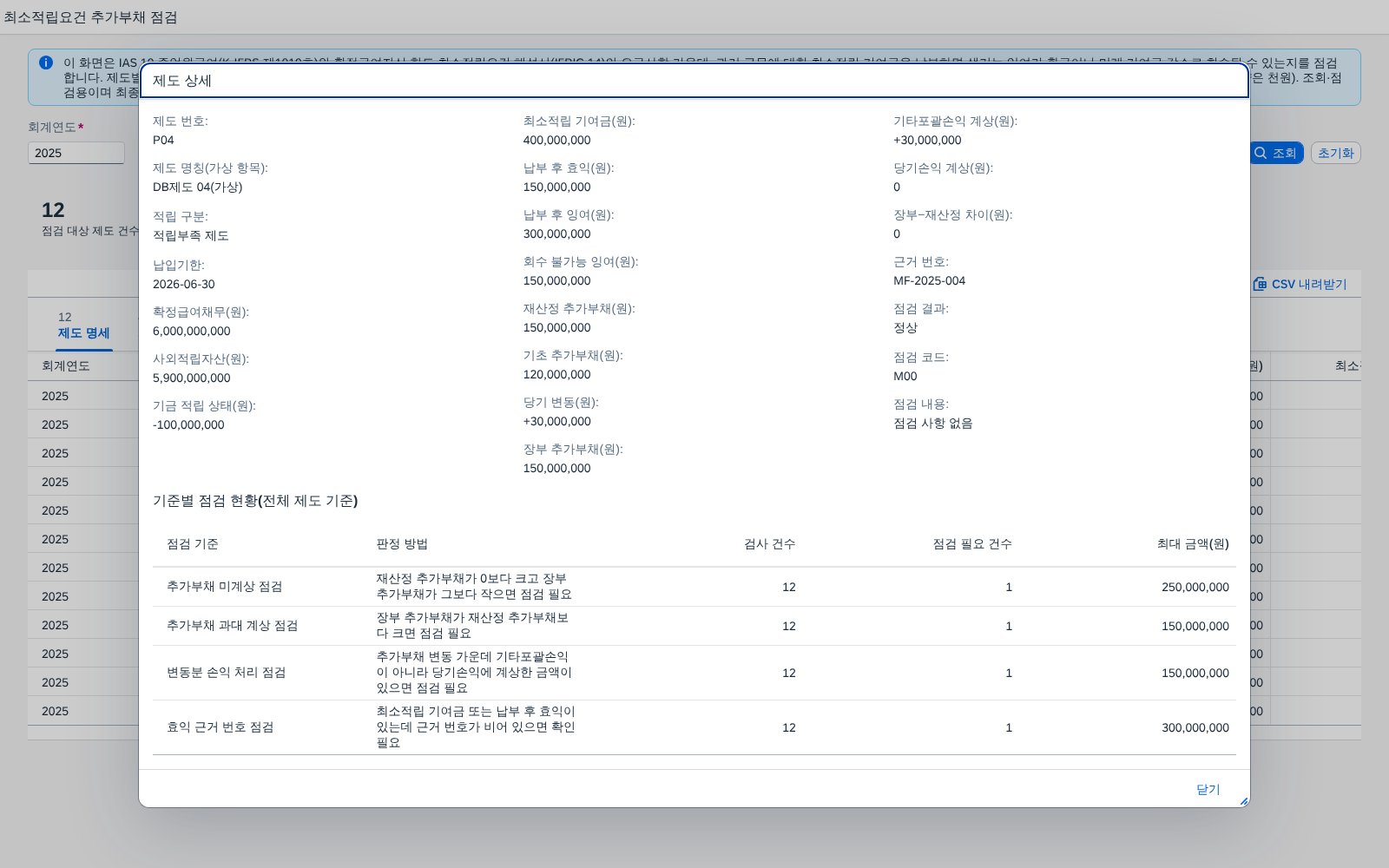This screenshot has width=1389, height=868.
Task: Click the dialog resize handle icon
Action: coord(1243,801)
